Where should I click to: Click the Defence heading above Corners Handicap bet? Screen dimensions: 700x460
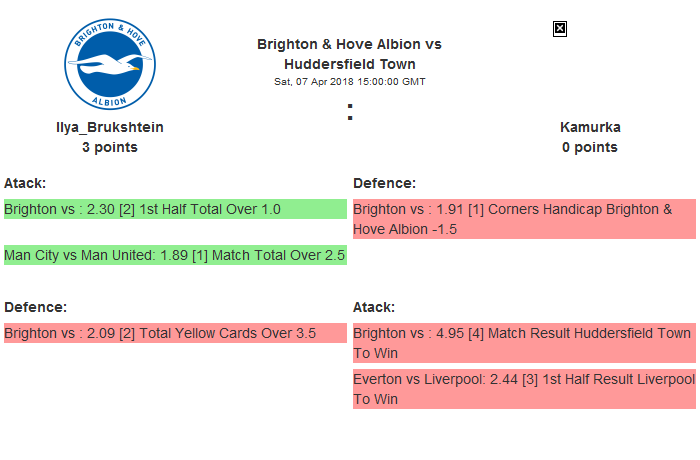[x=384, y=184]
